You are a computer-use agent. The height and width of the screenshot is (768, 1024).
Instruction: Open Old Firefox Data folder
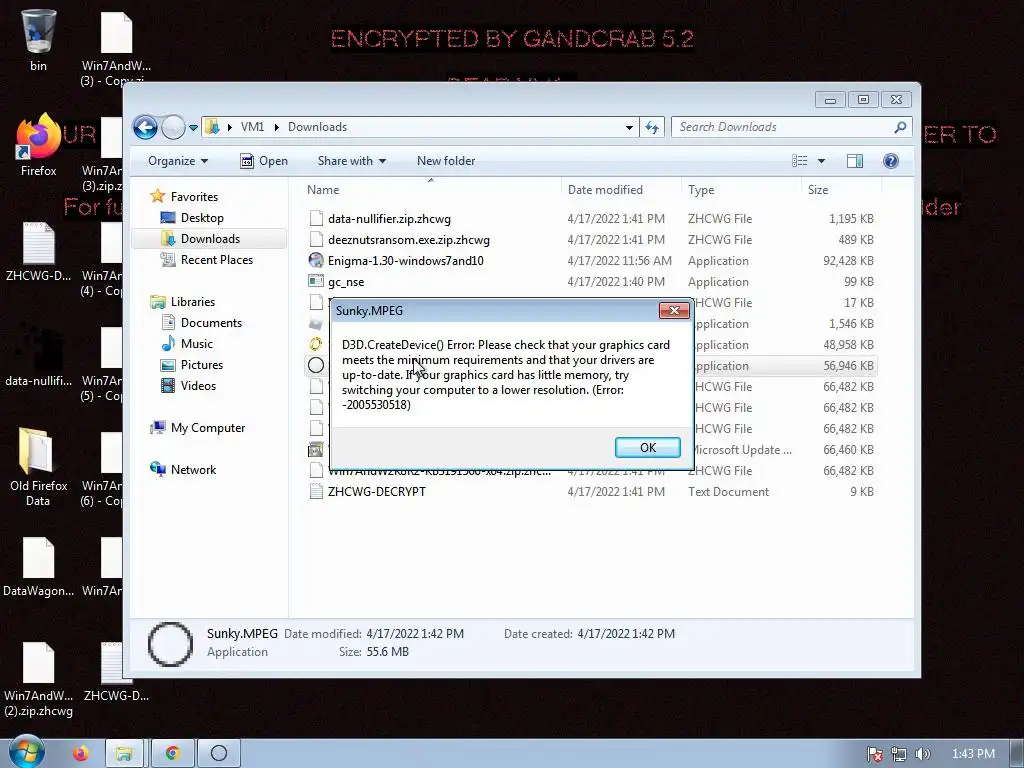(x=38, y=467)
